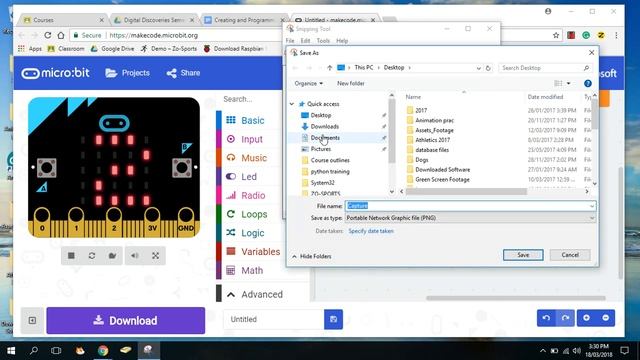This screenshot has height=360, width=640.
Task: Collapse with Hide Folders
Action: [311, 256]
